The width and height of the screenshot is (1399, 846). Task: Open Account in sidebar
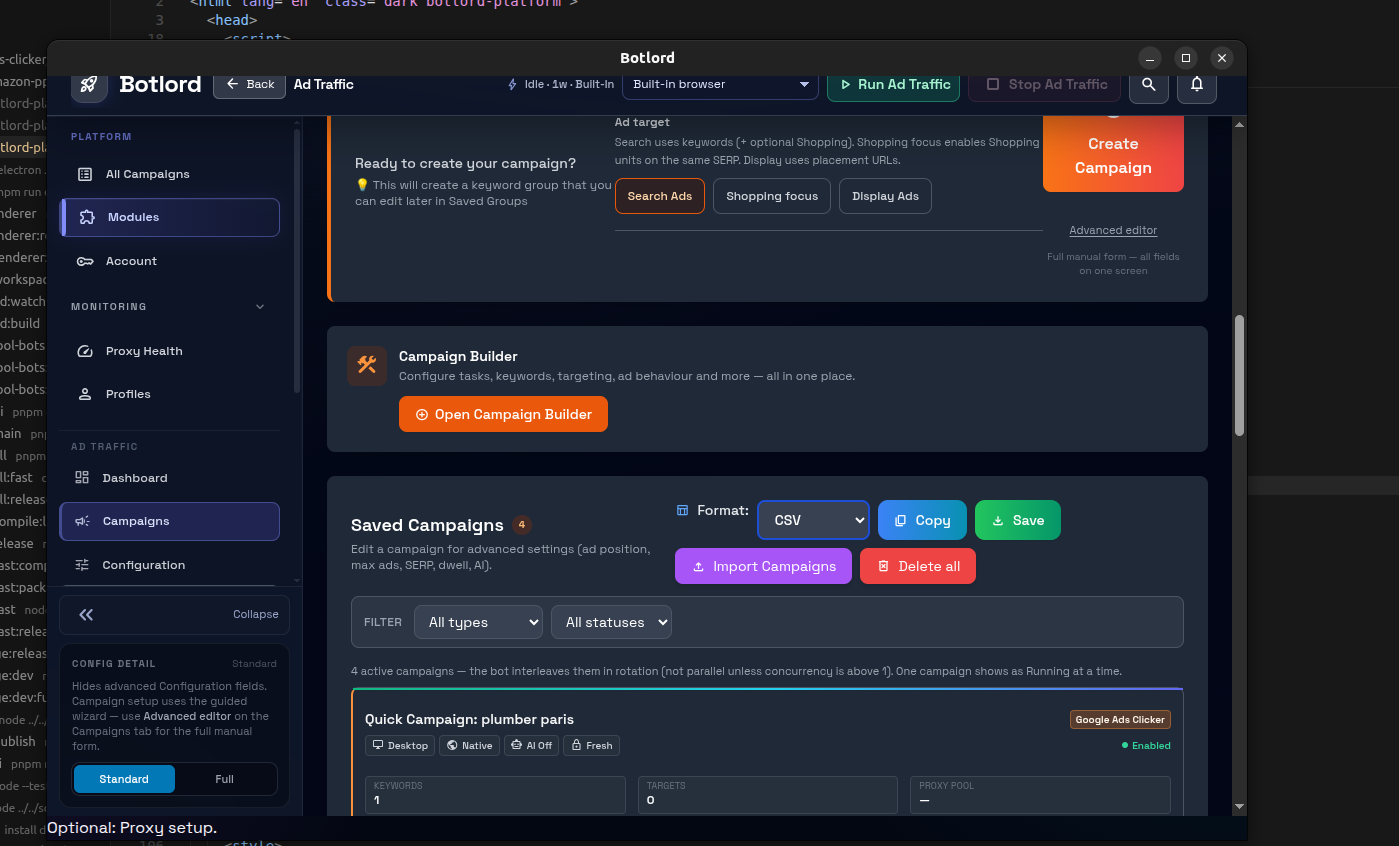tap(169, 261)
